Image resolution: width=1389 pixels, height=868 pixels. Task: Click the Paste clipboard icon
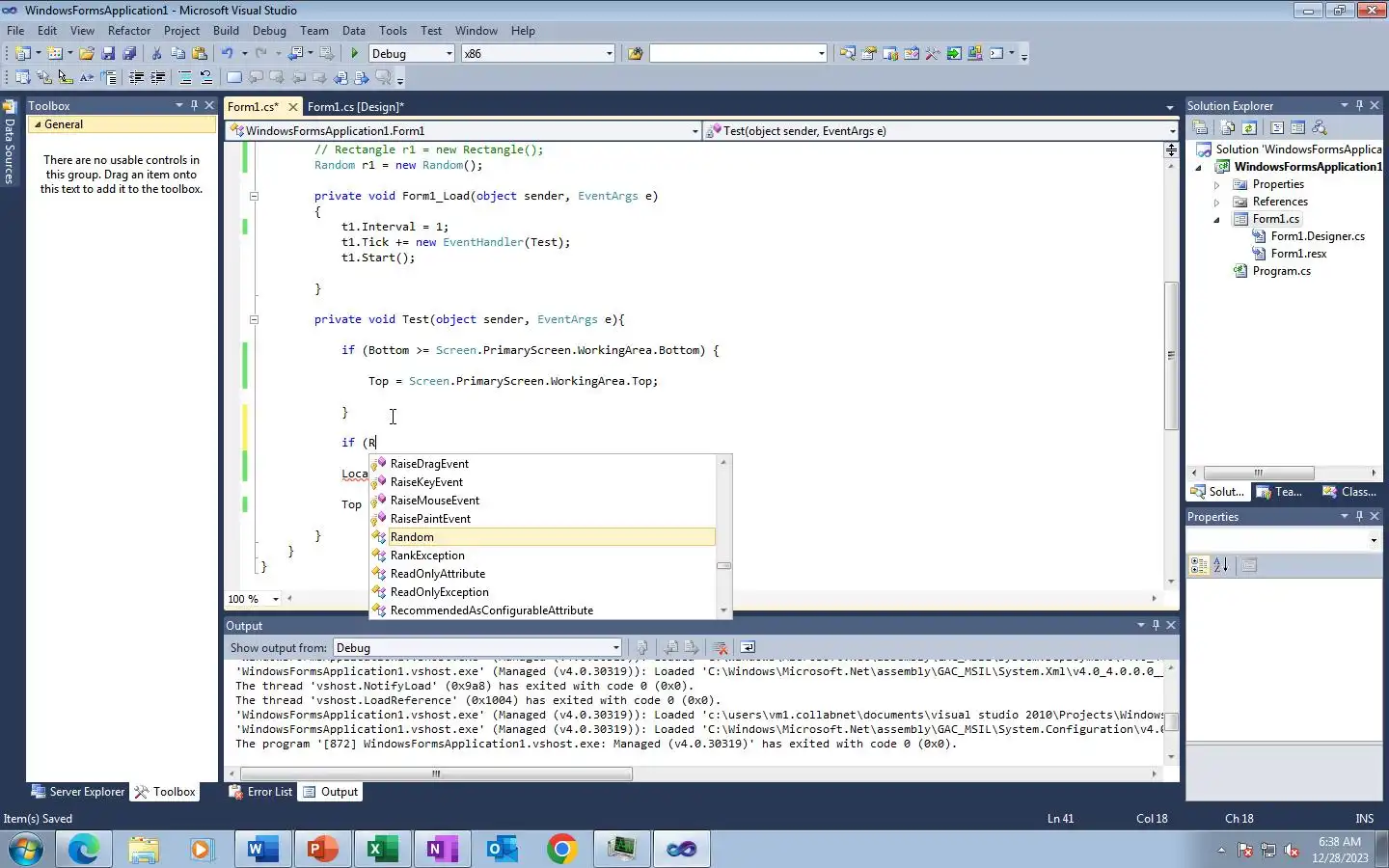tap(200, 54)
